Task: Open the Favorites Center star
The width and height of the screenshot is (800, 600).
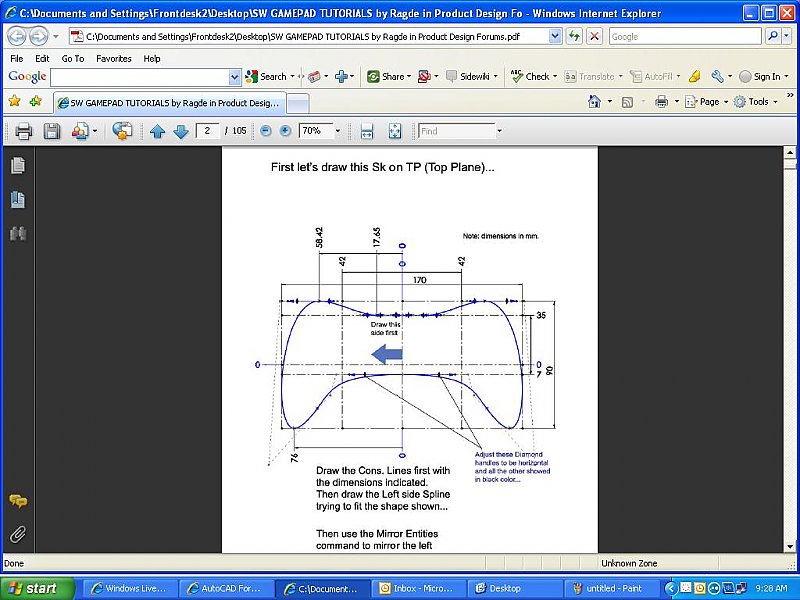Action: (14, 101)
